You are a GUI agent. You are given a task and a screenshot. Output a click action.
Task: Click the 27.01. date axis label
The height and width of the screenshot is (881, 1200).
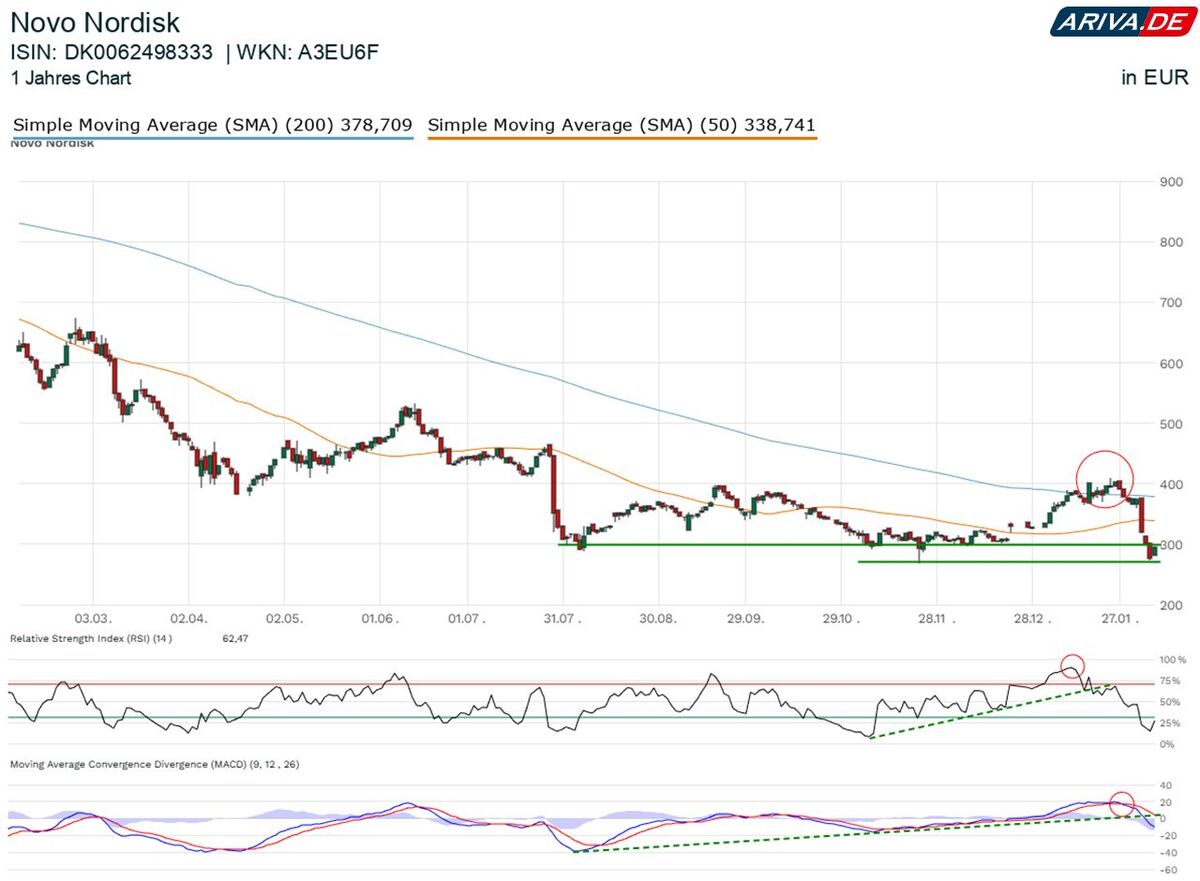tap(1120, 621)
